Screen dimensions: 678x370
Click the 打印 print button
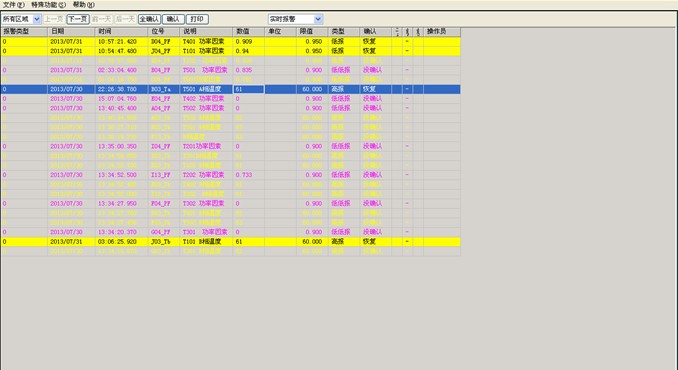pos(197,19)
